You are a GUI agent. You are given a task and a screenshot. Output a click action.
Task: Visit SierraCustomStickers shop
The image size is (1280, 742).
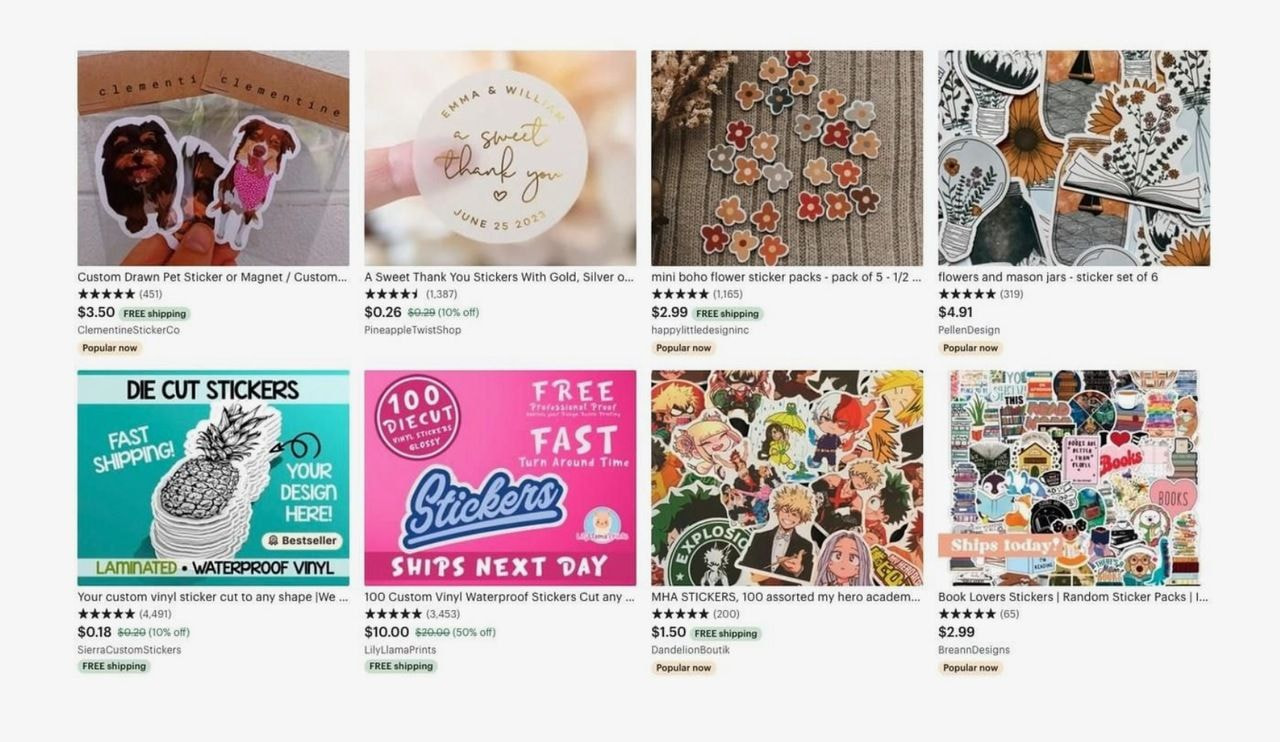click(x=129, y=650)
